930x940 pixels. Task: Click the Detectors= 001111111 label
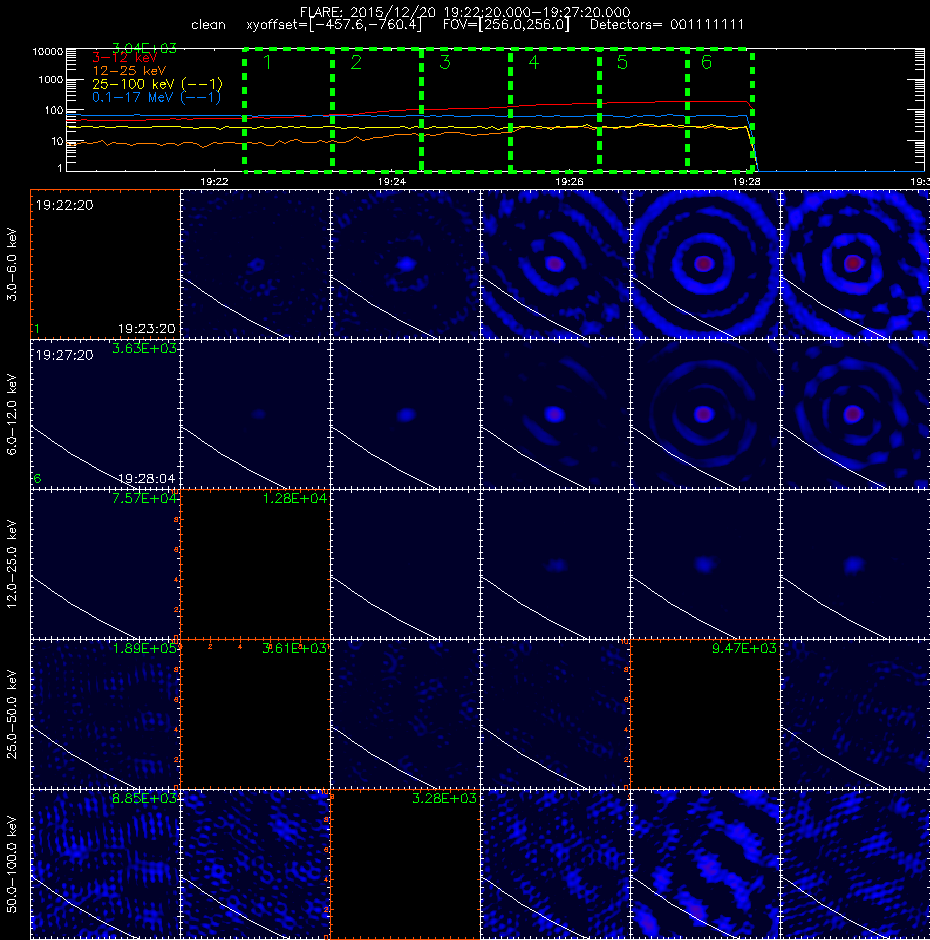tap(667, 25)
